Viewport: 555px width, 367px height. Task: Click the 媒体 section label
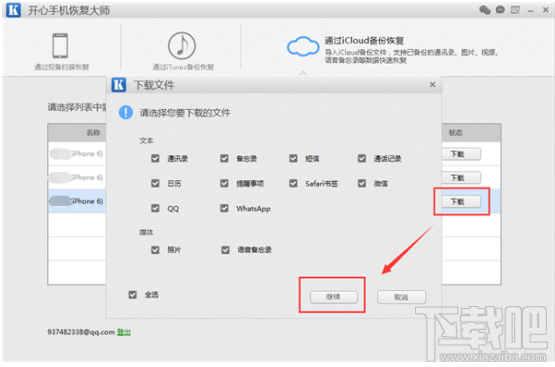click(x=146, y=232)
